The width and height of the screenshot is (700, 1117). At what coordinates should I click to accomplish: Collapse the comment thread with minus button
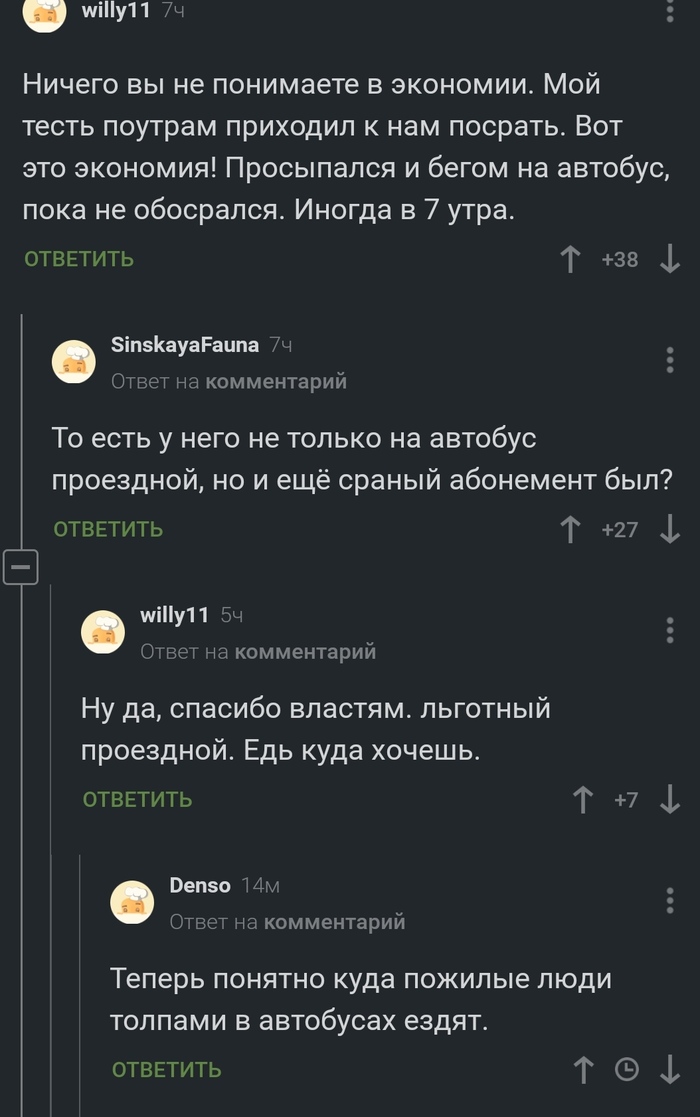coord(22,567)
